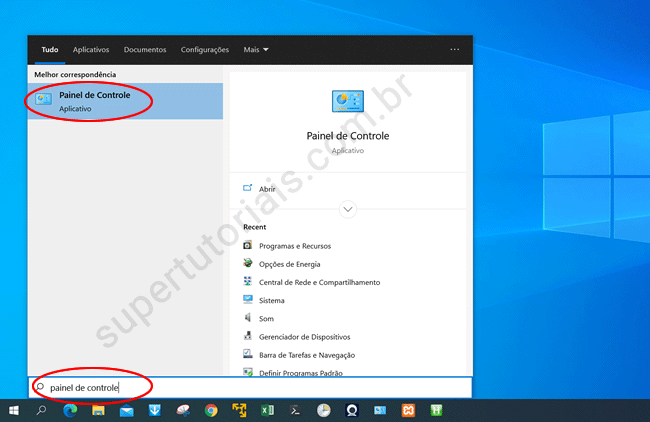The height and width of the screenshot is (422, 650).
Task: Switch to the Documentos tab
Action: point(145,49)
